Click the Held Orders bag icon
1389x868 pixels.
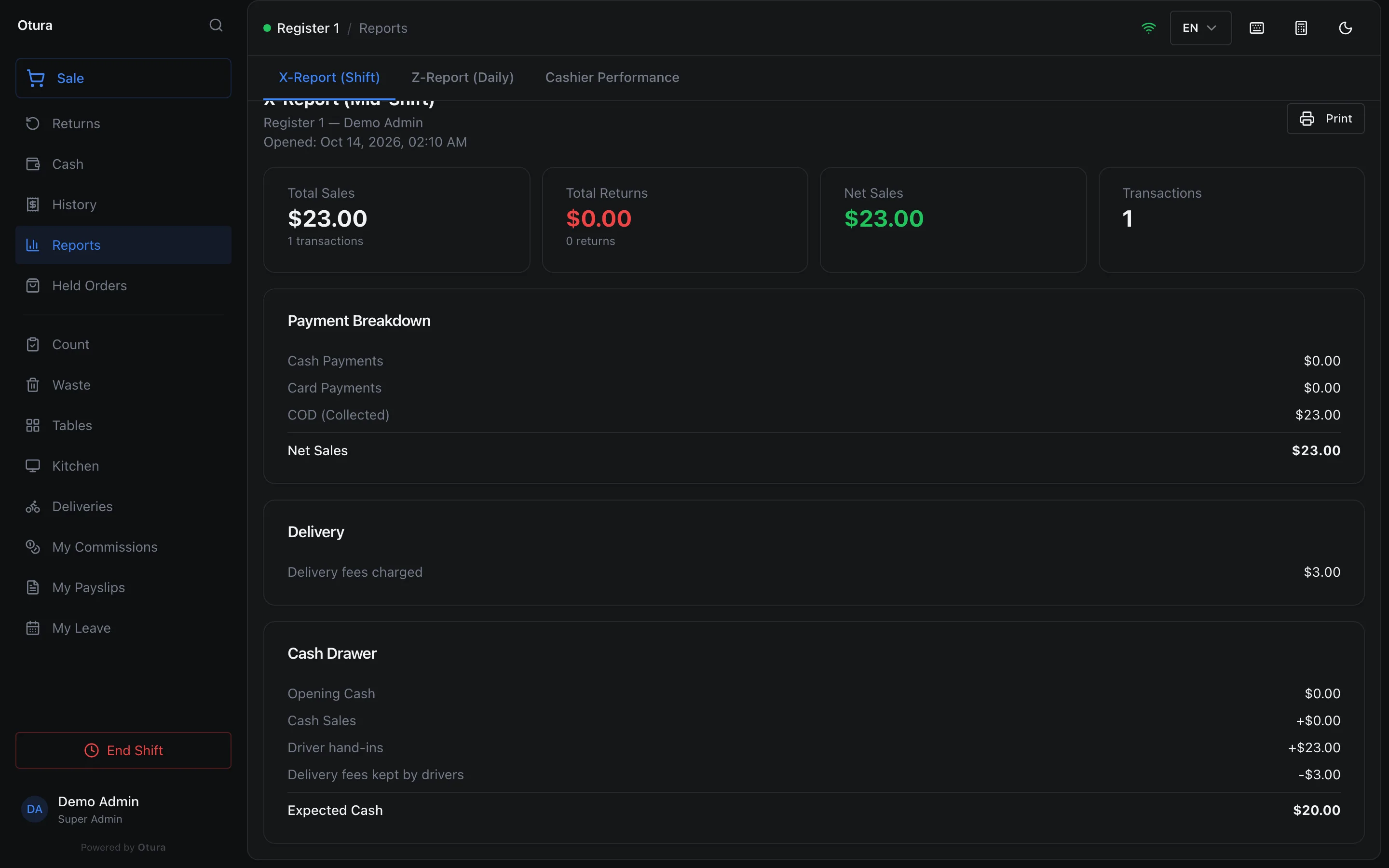coord(33,285)
